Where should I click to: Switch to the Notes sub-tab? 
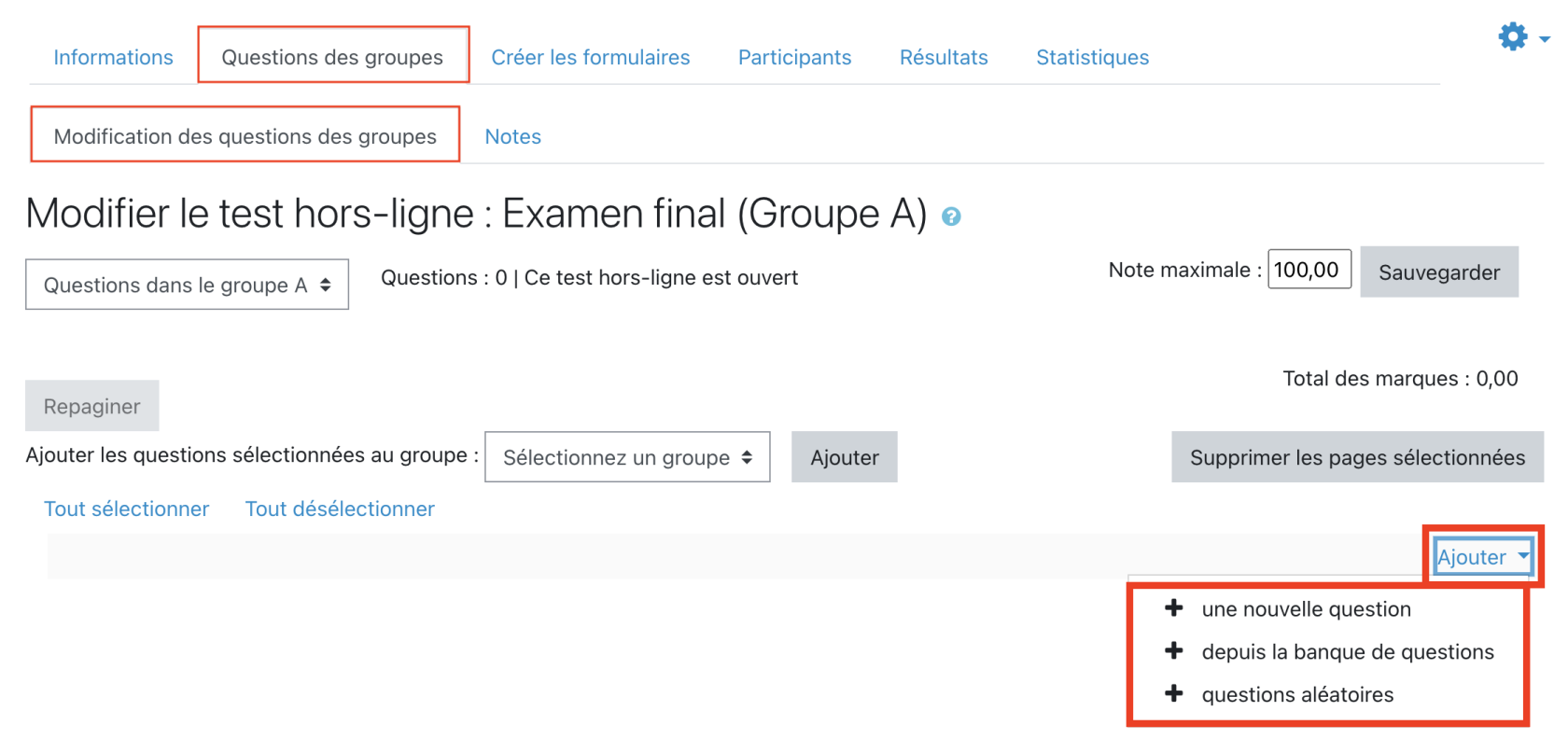pyautogui.click(x=512, y=136)
